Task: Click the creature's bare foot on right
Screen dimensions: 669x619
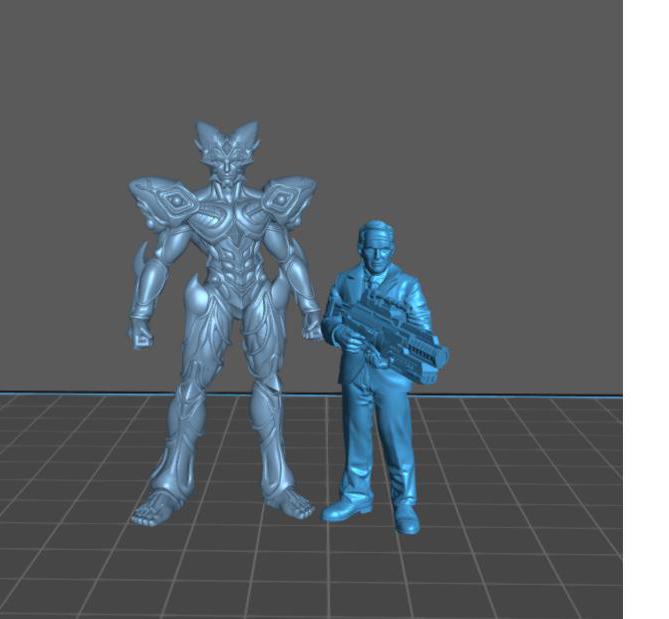Action: tap(291, 503)
